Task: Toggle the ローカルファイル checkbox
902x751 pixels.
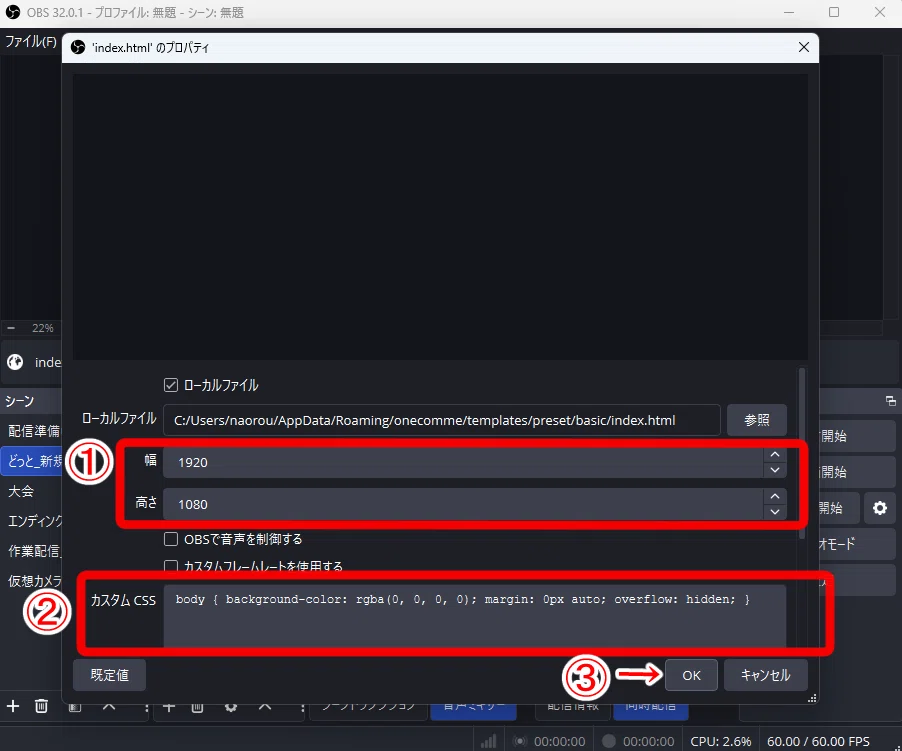Action: (x=171, y=385)
